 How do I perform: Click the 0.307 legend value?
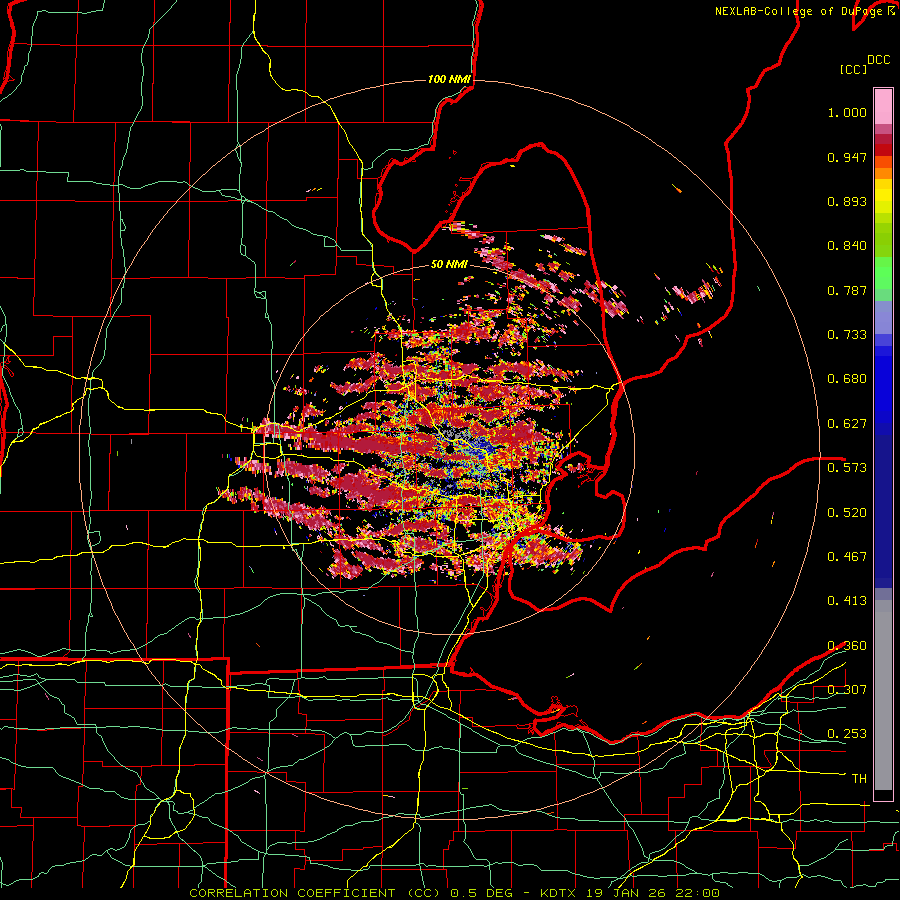[847, 690]
